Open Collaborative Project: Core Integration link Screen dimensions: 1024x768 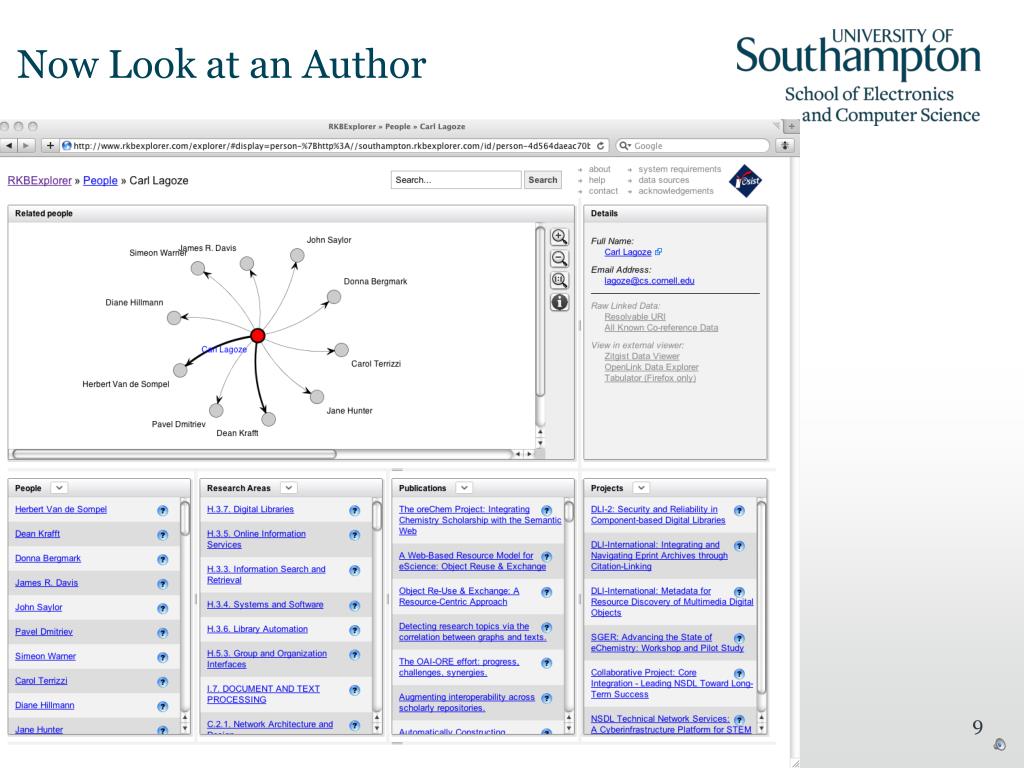click(x=671, y=683)
